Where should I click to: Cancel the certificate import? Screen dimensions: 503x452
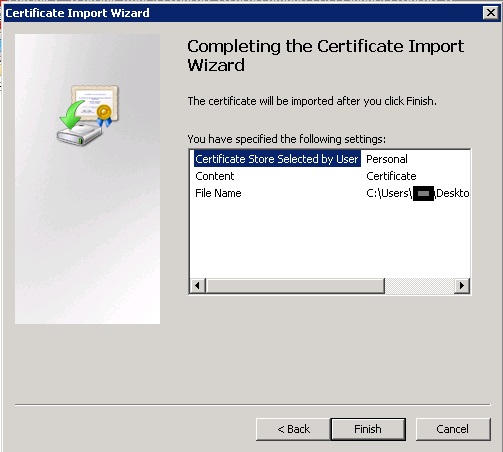[453, 429]
